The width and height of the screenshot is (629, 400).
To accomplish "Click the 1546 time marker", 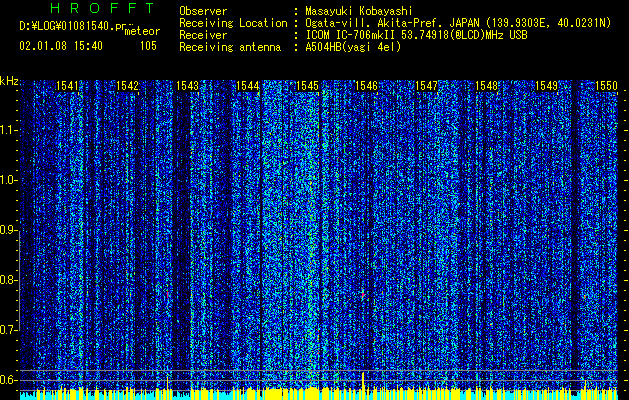I will [x=367, y=86].
